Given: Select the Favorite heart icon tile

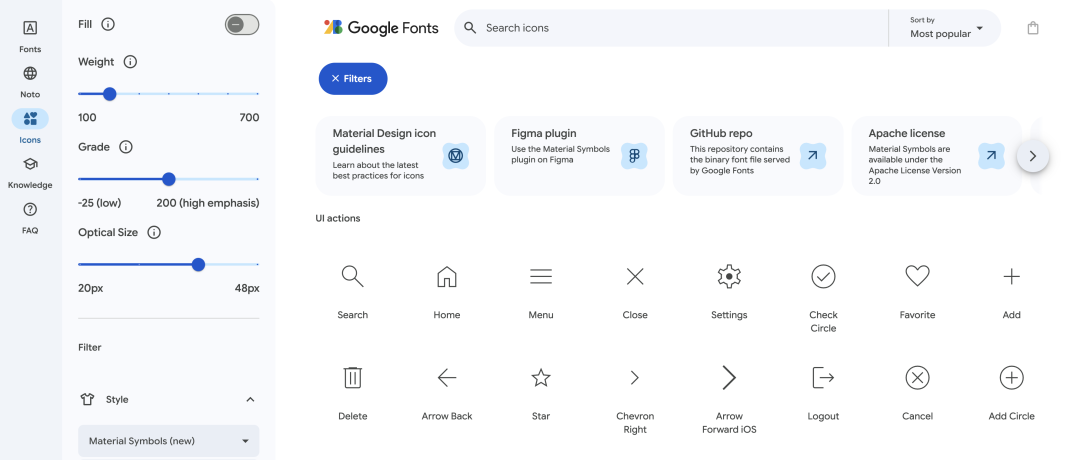Looking at the screenshot, I should 917,291.
